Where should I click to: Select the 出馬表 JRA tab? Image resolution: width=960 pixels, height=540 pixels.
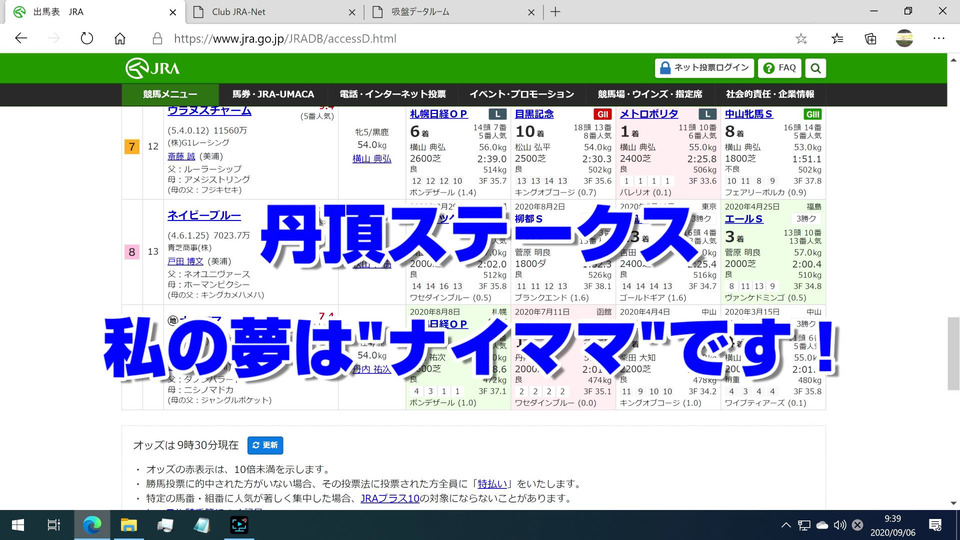(95, 12)
